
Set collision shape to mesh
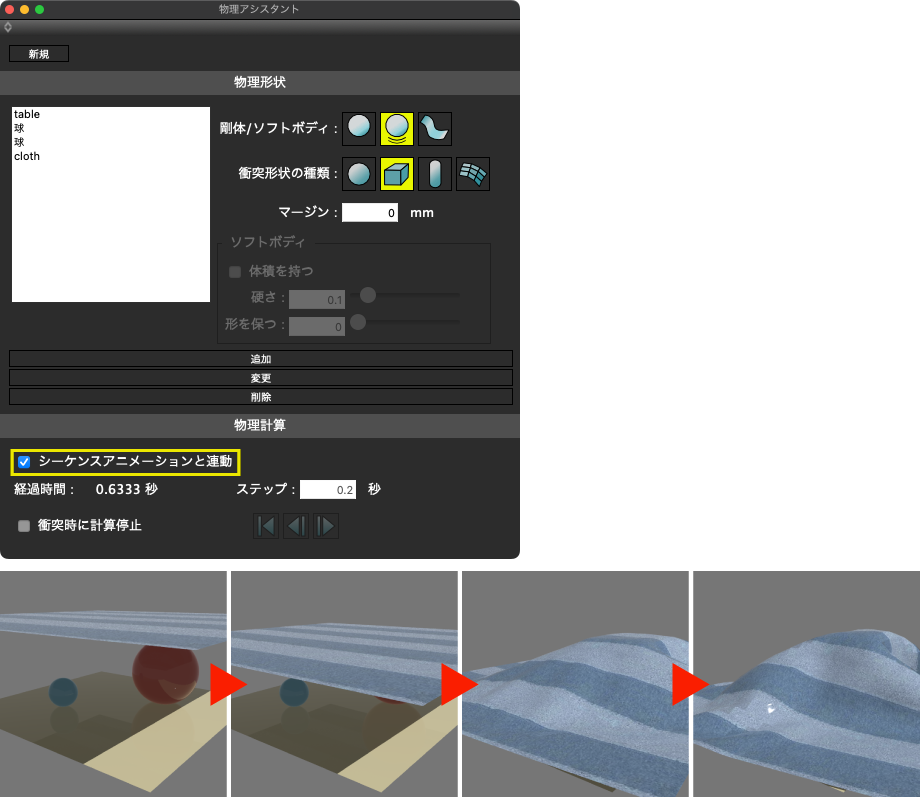[x=473, y=174]
